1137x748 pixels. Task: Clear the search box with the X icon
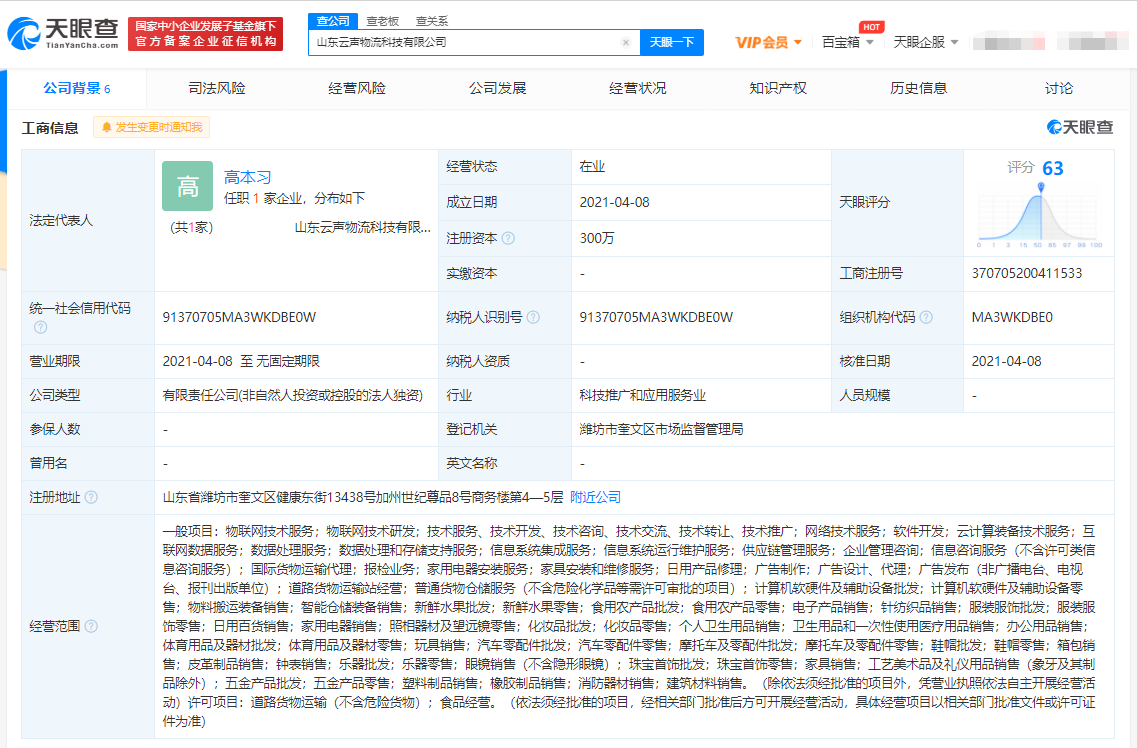pos(626,43)
